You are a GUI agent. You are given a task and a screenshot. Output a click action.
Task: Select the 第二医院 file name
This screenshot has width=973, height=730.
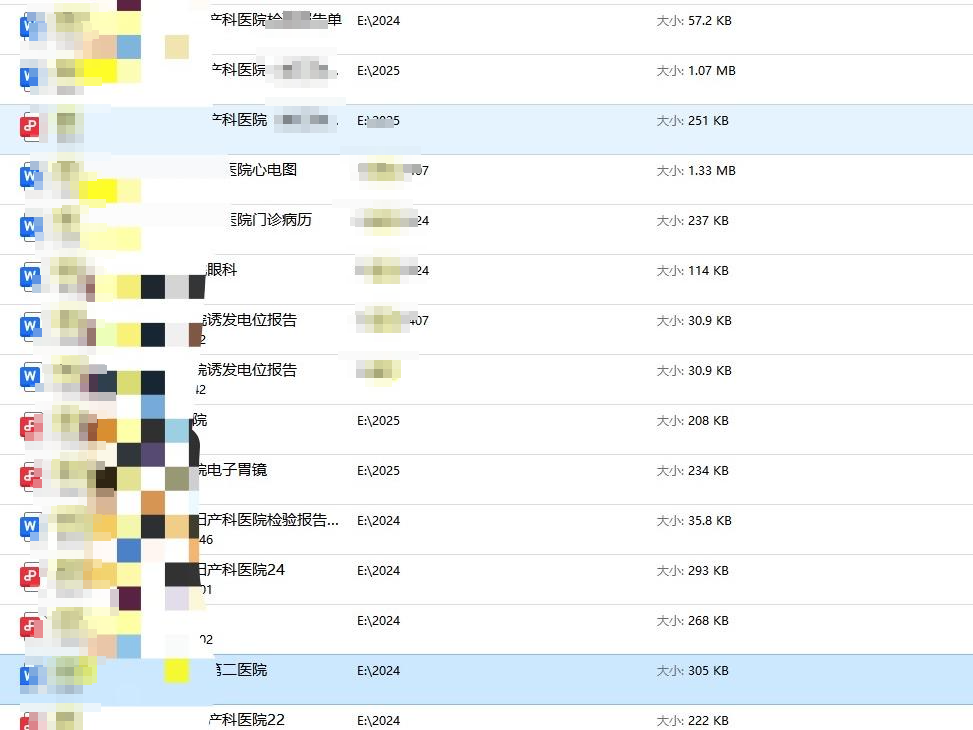point(240,670)
